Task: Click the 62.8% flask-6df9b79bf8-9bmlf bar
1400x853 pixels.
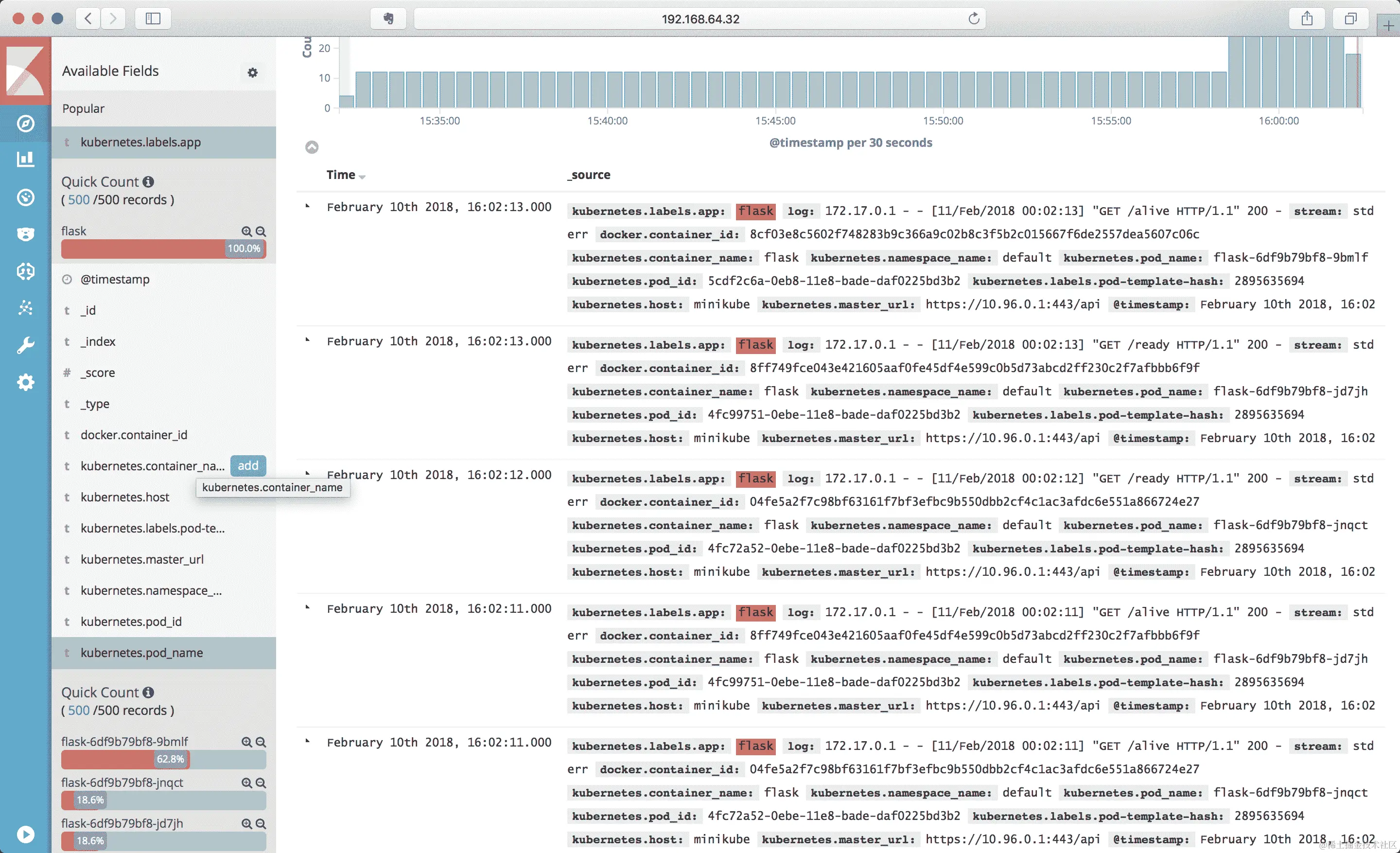Action: [x=125, y=759]
